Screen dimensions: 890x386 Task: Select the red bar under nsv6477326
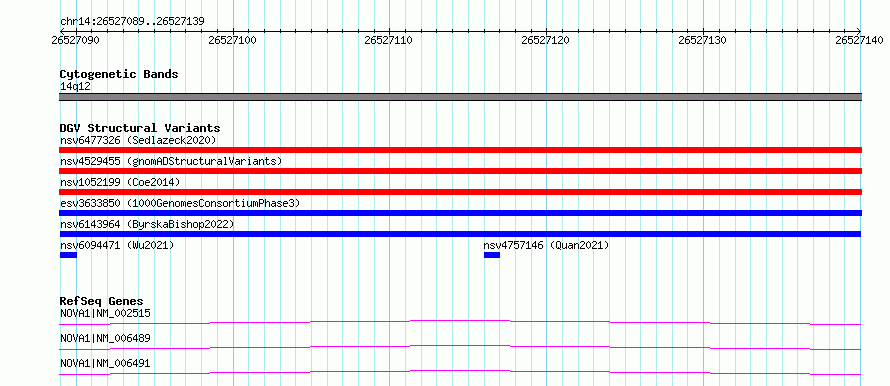460,150
